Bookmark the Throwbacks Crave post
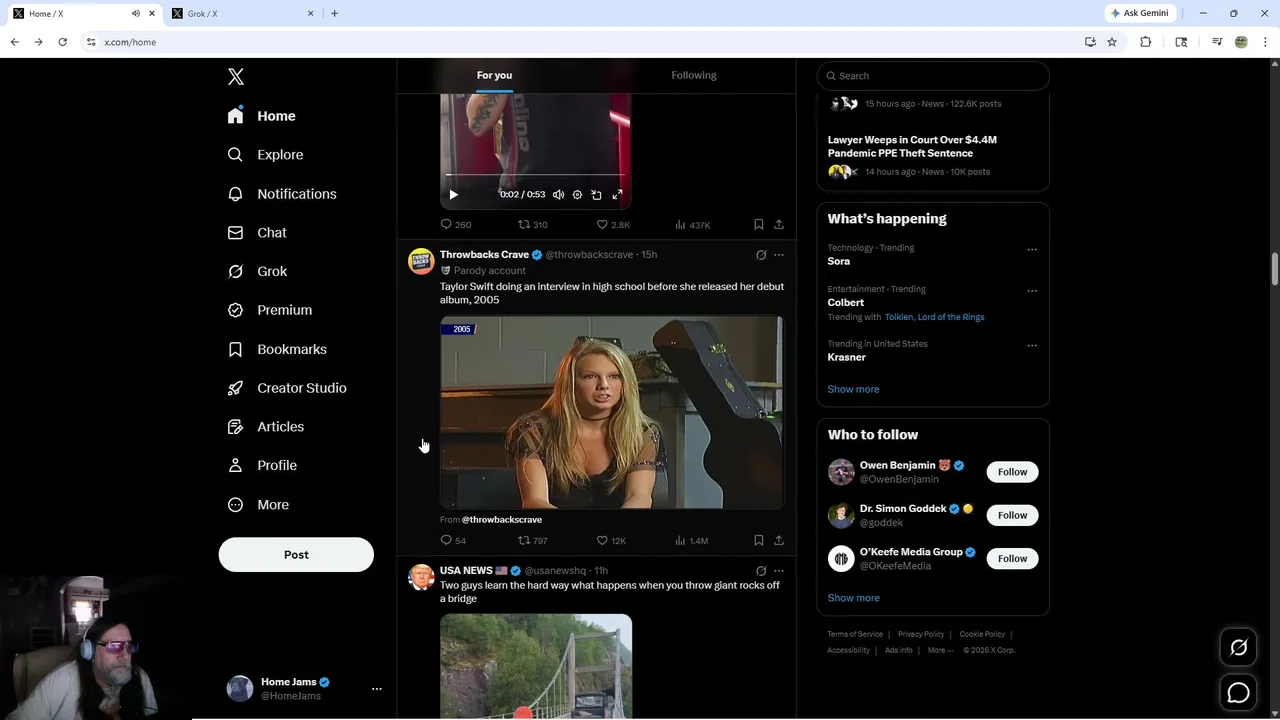The image size is (1280, 720). tap(759, 541)
